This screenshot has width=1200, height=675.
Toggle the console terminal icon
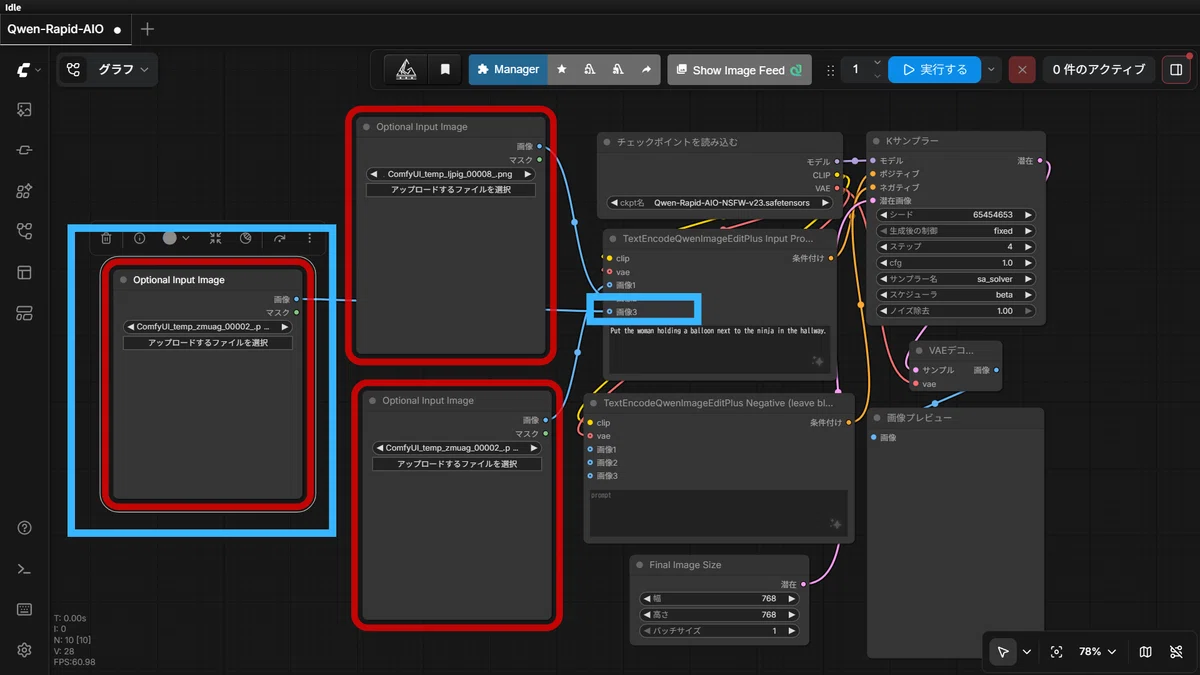(25, 569)
